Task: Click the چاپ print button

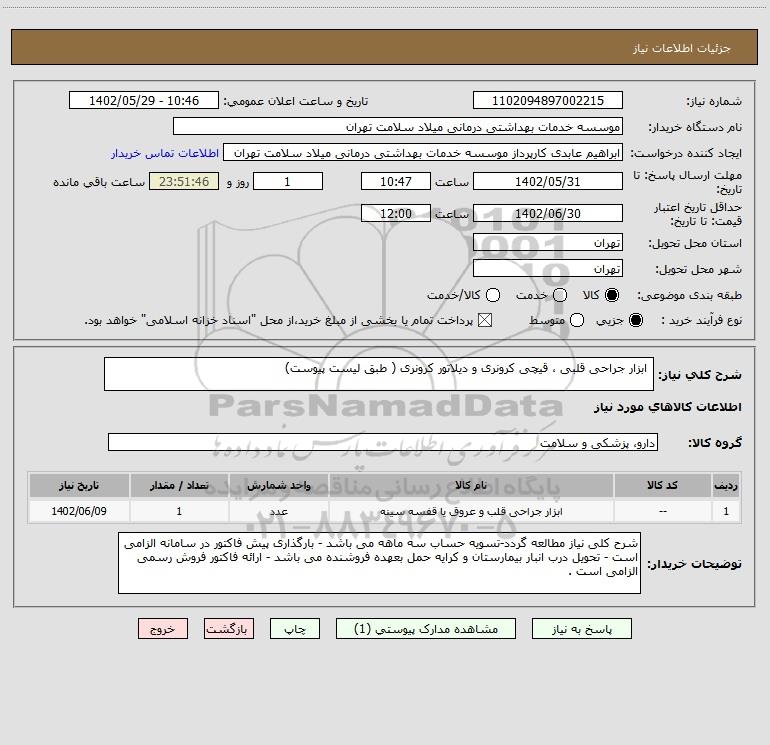Action: pyautogui.click(x=295, y=629)
